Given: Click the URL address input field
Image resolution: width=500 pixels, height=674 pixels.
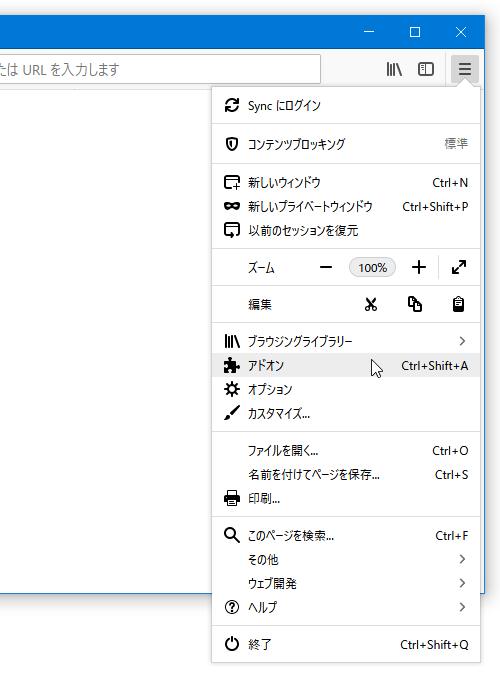Looking at the screenshot, I should [159, 69].
